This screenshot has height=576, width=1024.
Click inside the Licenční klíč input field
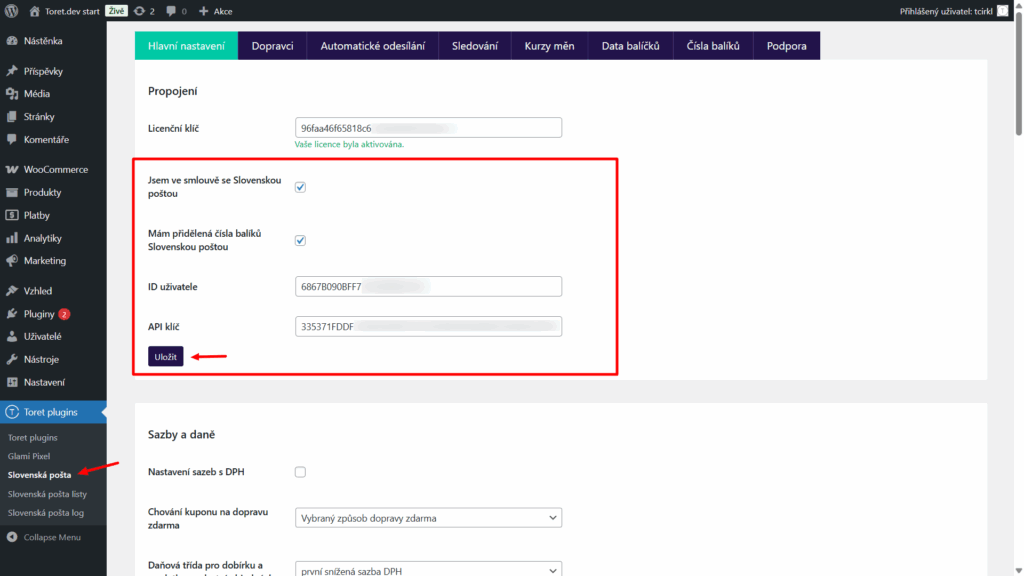(x=428, y=127)
